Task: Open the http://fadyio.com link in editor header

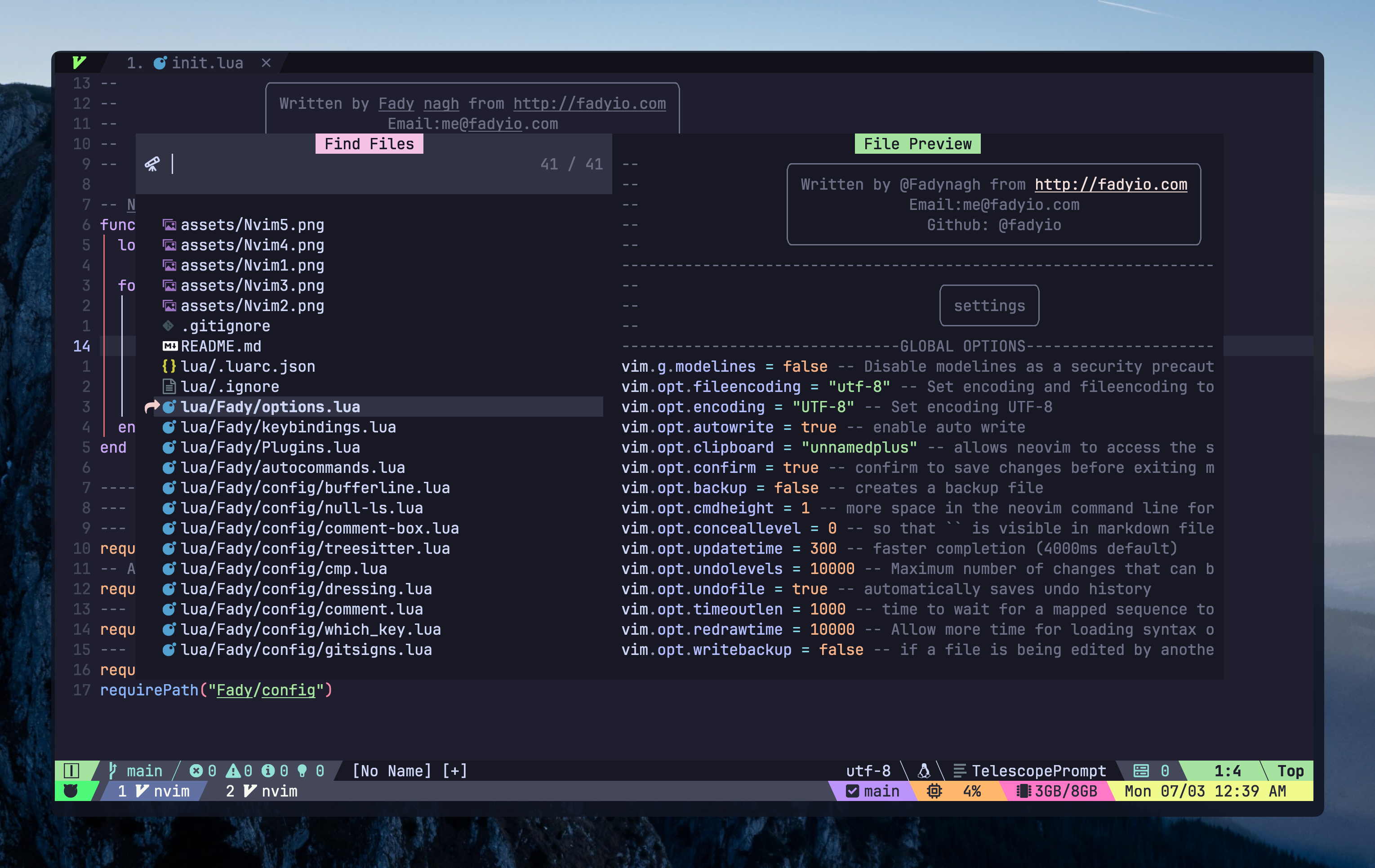Action: [589, 103]
